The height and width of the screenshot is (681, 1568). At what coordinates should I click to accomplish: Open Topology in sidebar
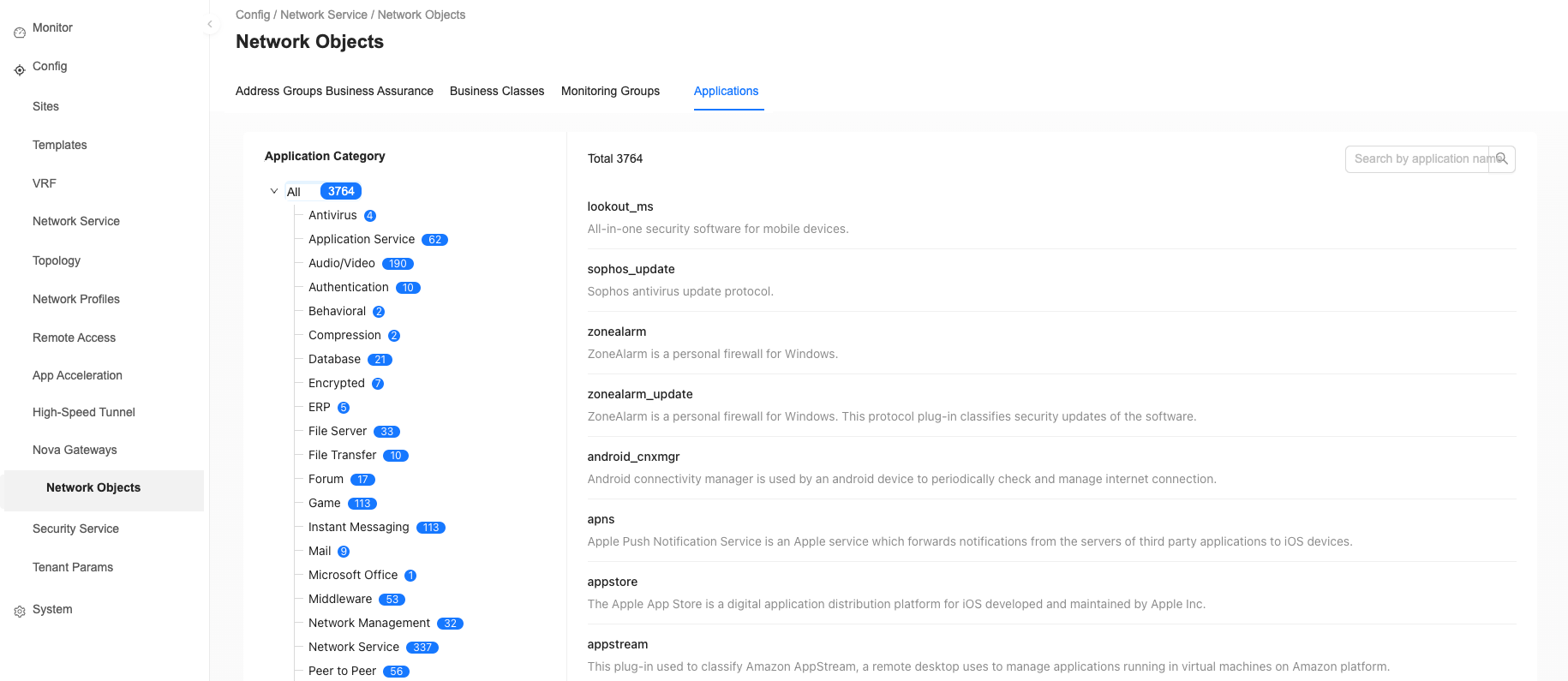click(57, 260)
